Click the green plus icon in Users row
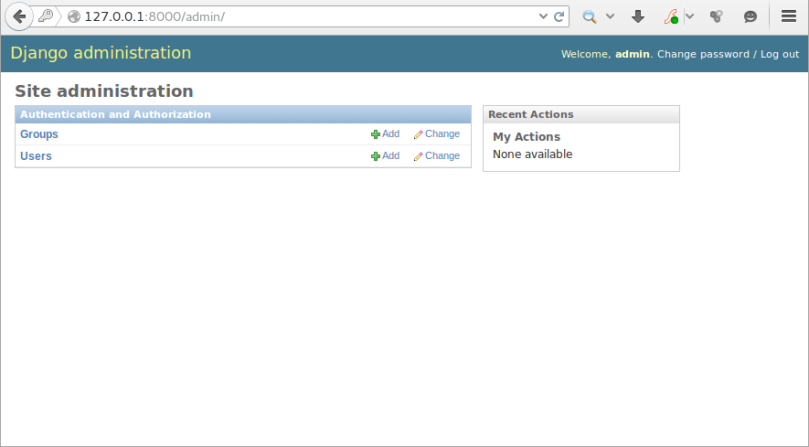 click(x=376, y=156)
